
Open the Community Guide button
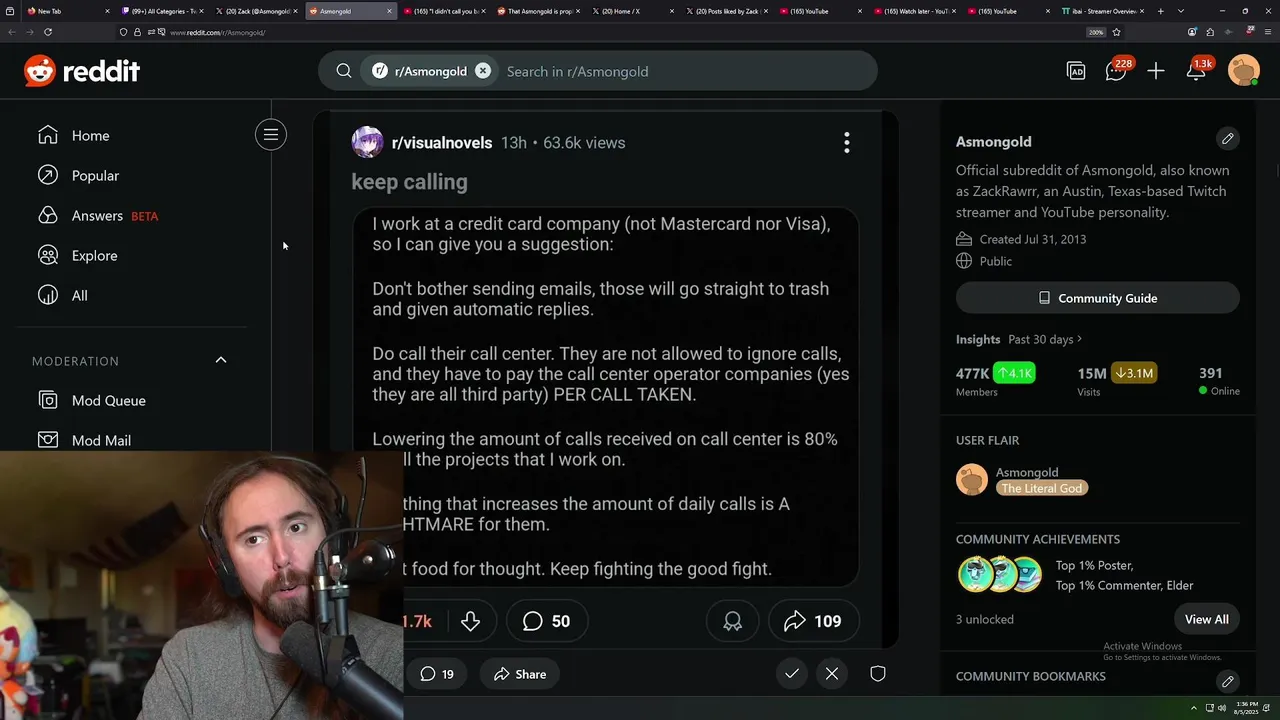coord(1098,298)
